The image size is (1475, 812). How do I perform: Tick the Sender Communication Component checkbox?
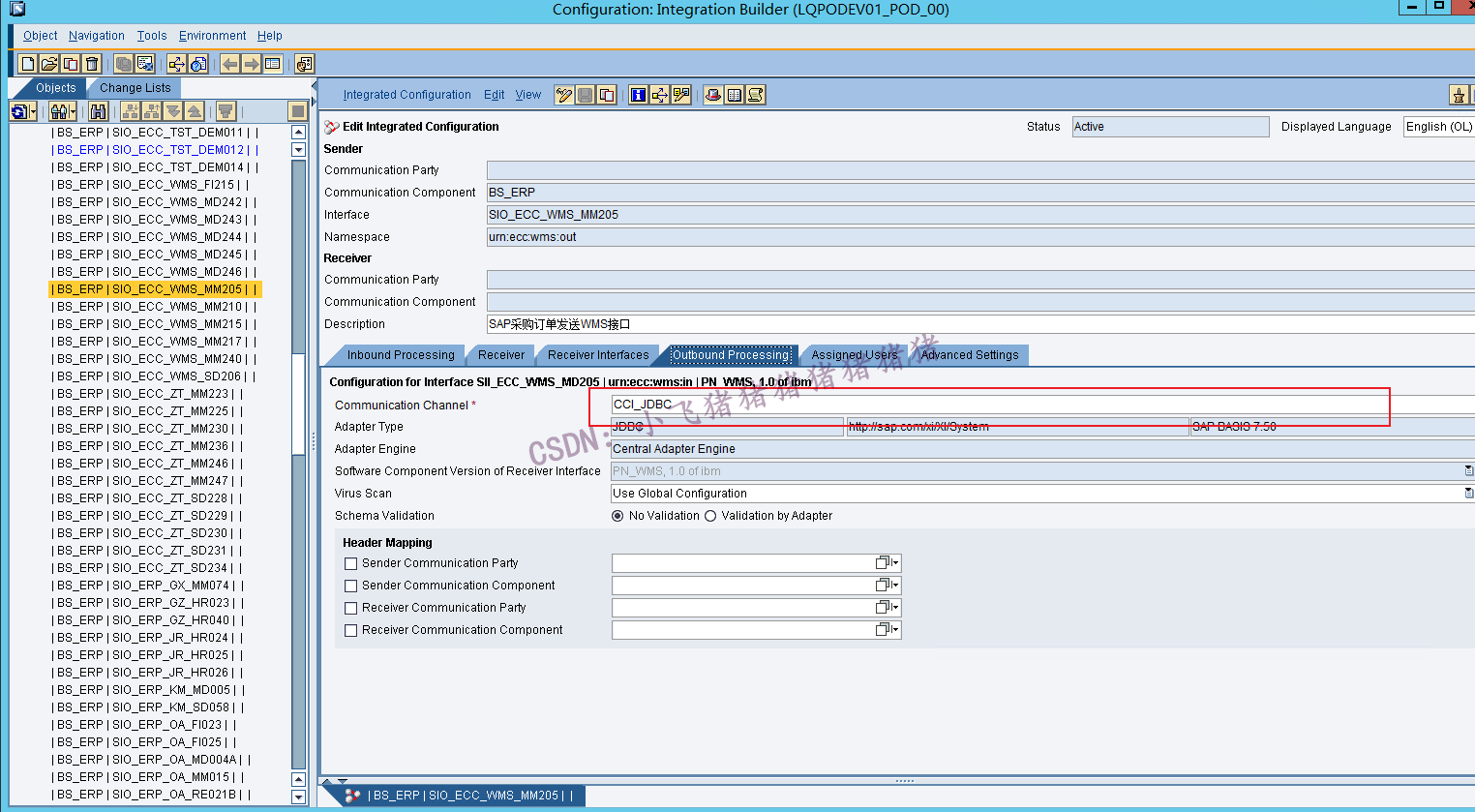click(351, 586)
